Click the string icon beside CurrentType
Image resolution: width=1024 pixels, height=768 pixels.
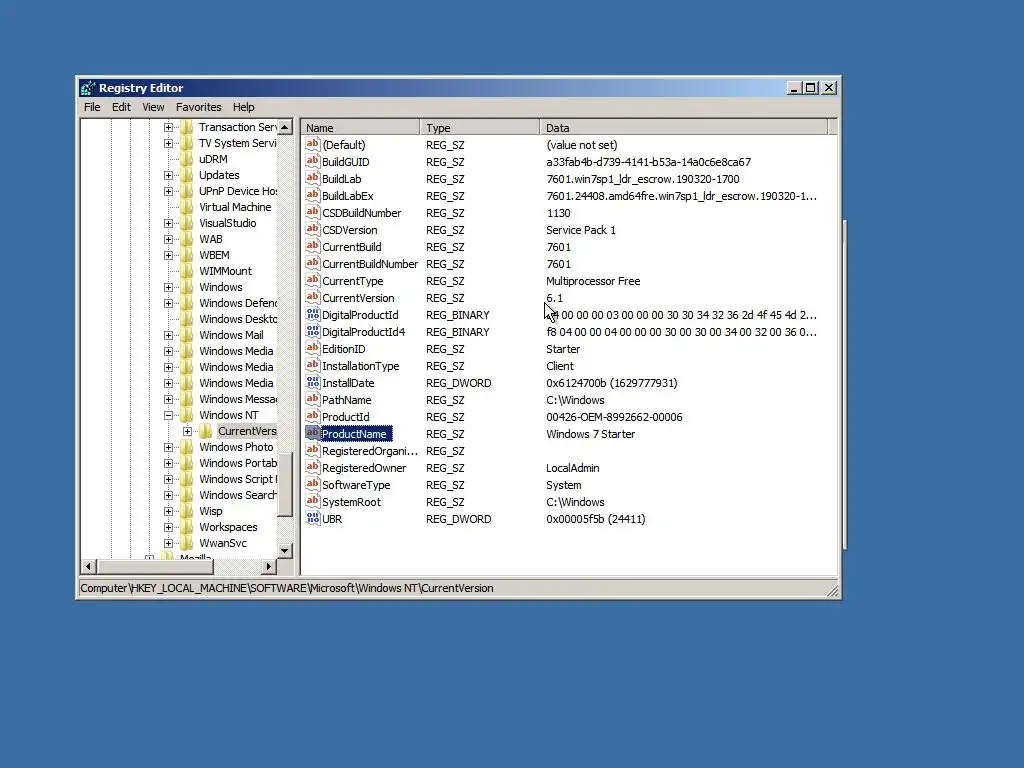[x=313, y=280]
